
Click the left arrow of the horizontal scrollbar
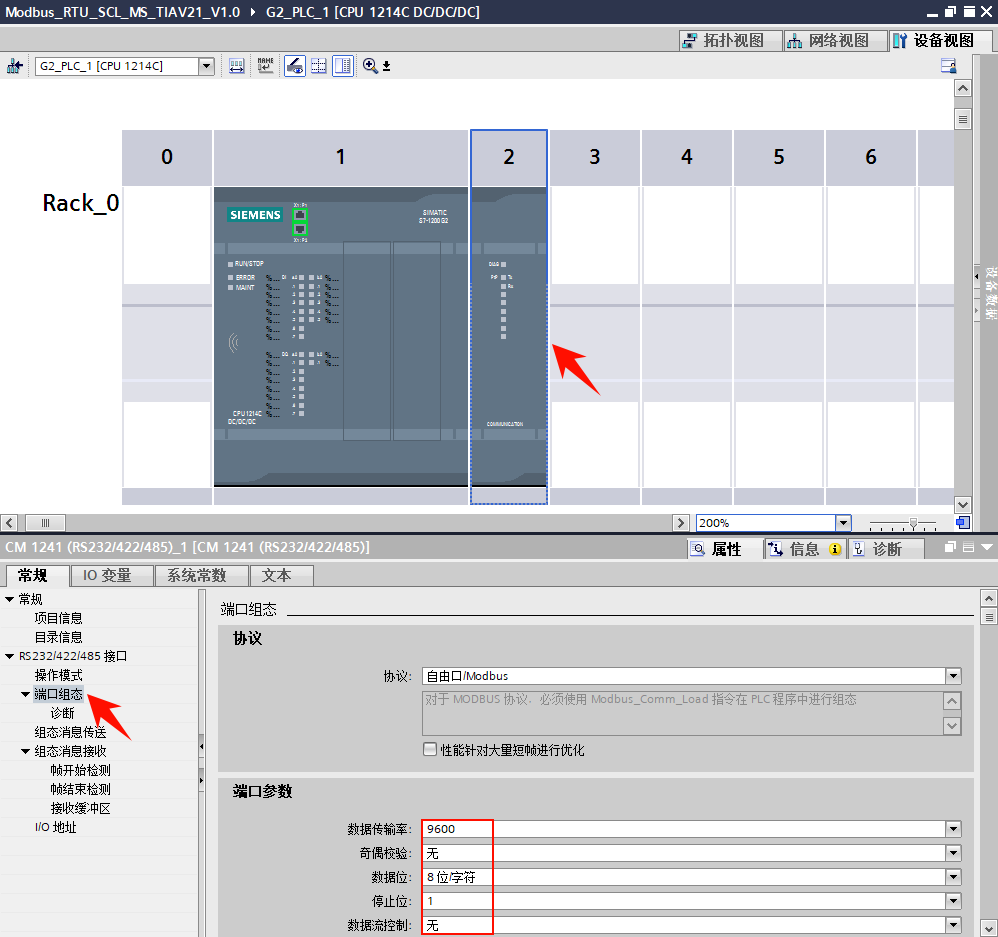click(9, 523)
